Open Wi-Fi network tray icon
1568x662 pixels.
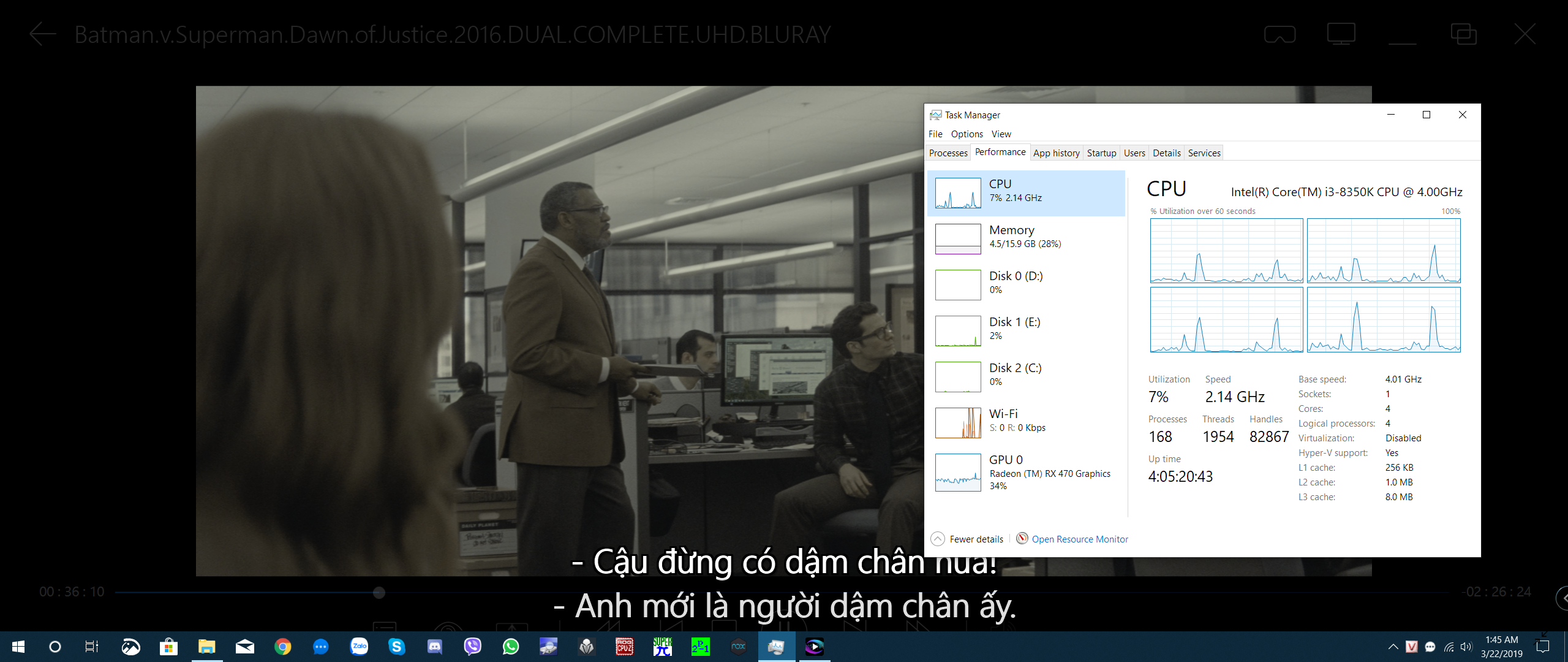pyautogui.click(x=1449, y=647)
